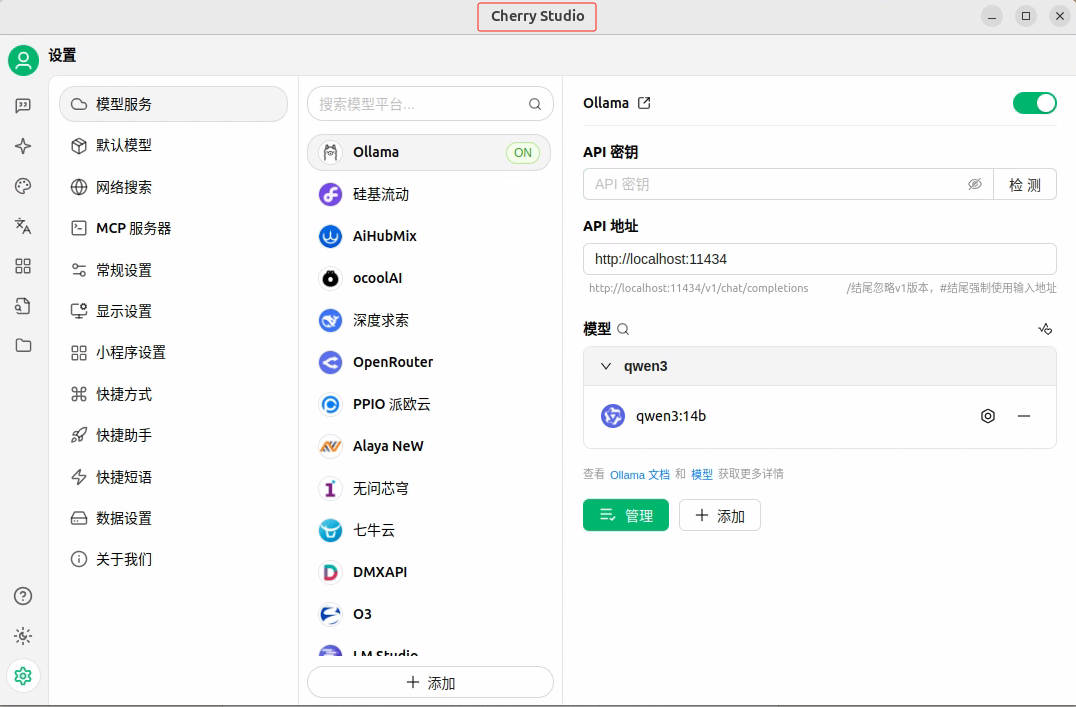This screenshot has height=707, width=1076.
Task: Select the PPIO 派欧云 provider
Action: (429, 404)
